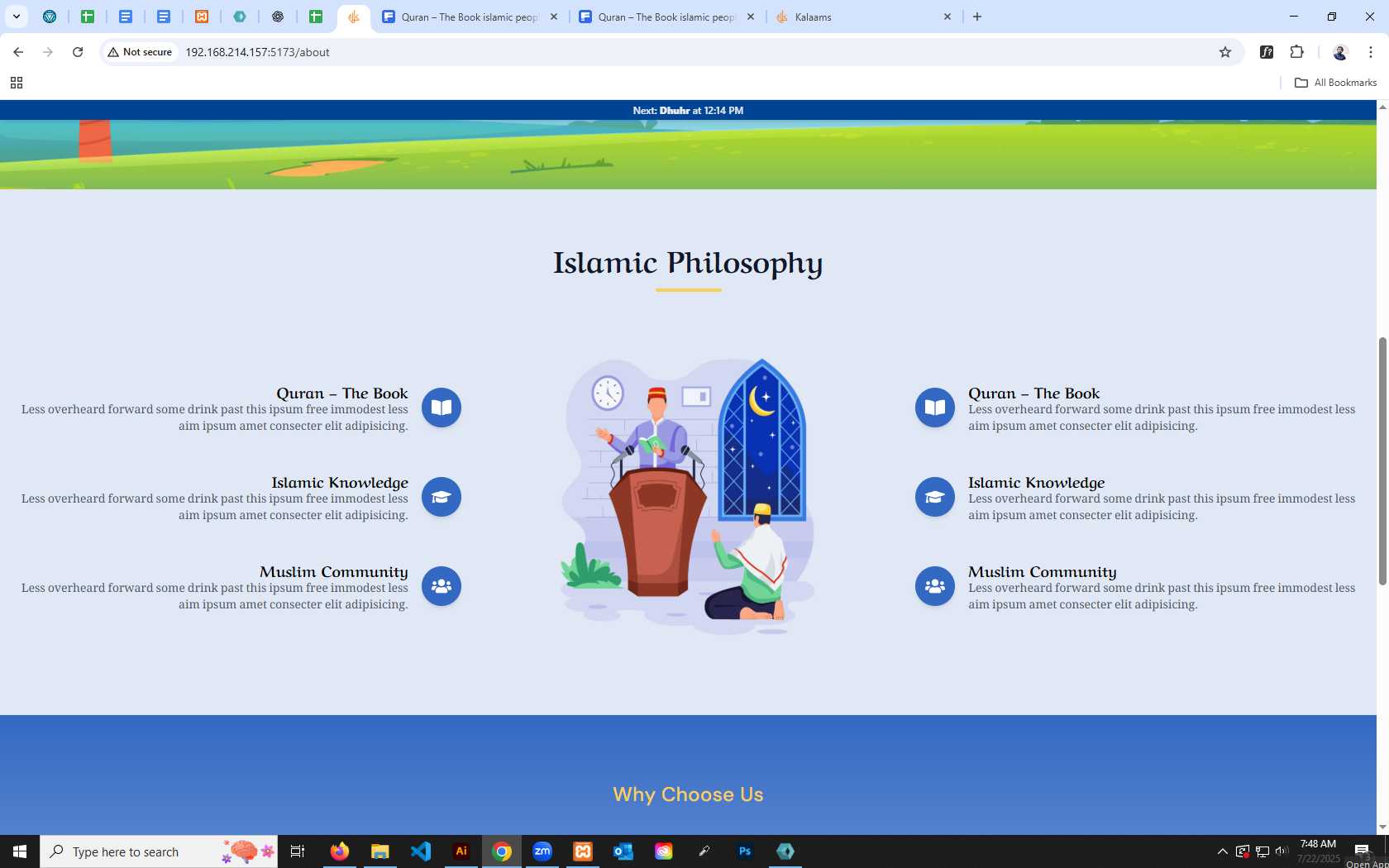Switch to the first Quran – The Book tab
This screenshot has width=1389, height=868.
click(468, 17)
